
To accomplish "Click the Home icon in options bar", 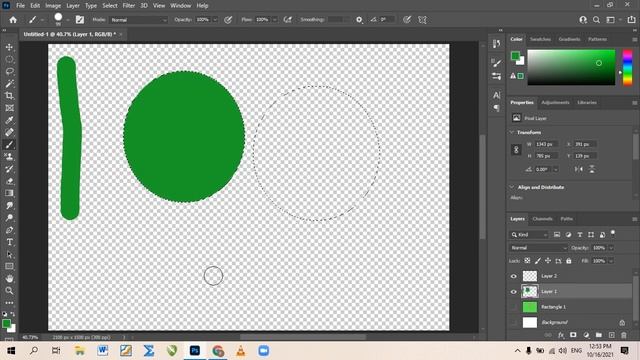I will [x=13, y=20].
